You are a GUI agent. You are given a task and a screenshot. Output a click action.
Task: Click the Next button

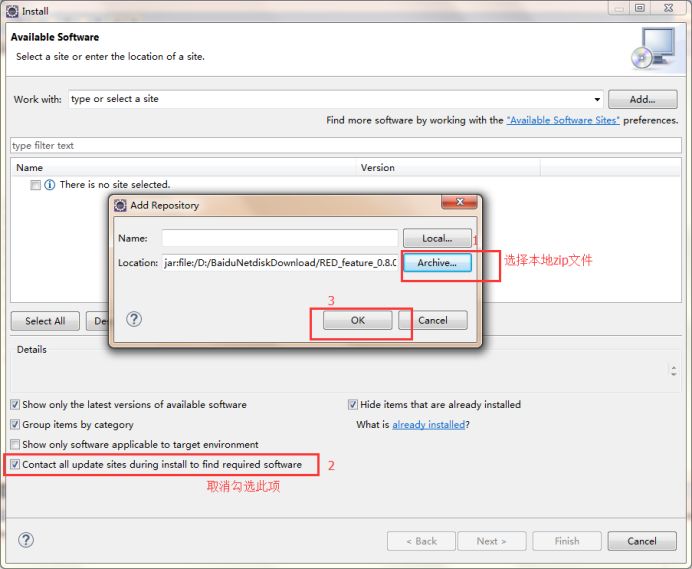tap(492, 541)
